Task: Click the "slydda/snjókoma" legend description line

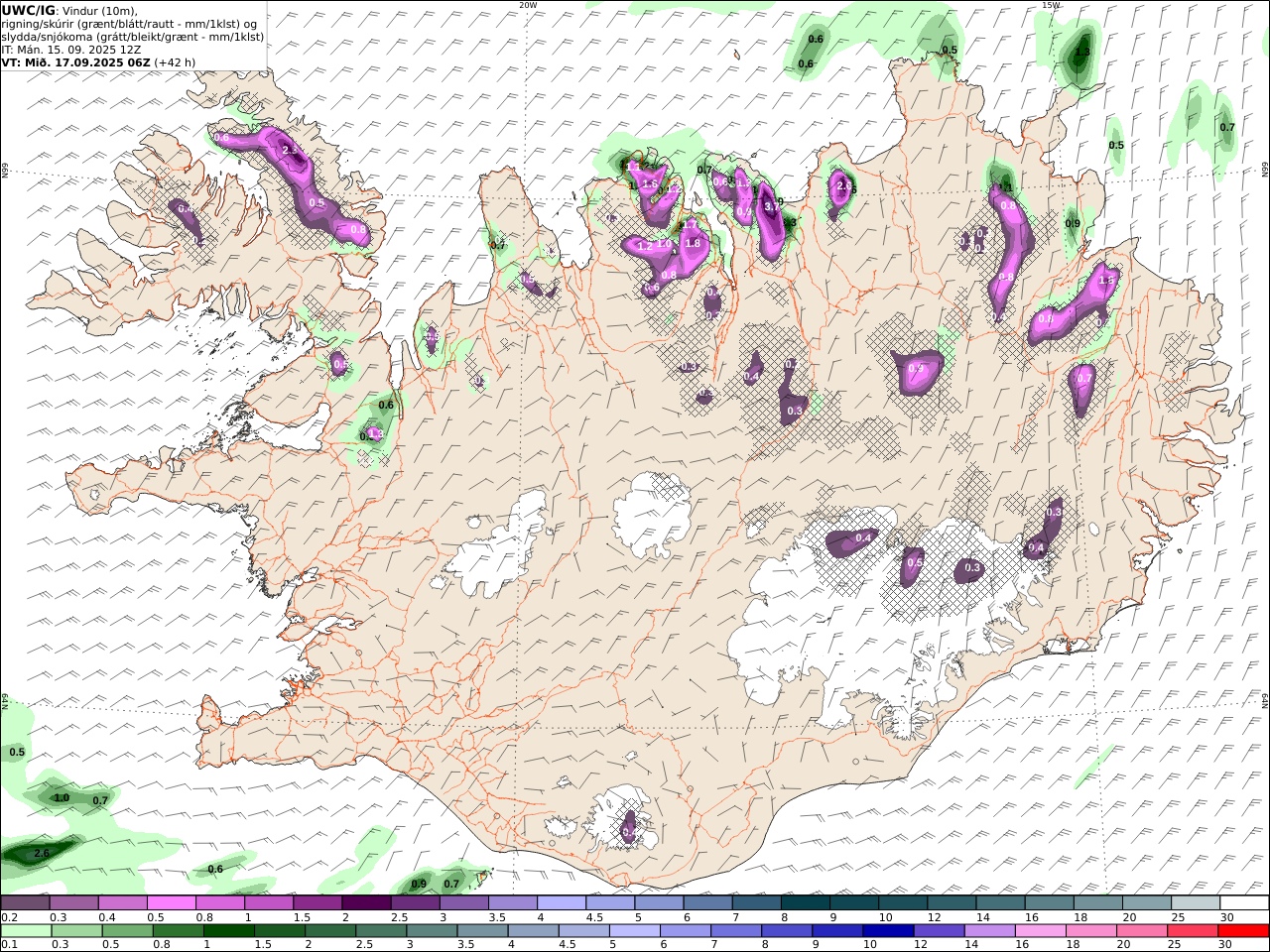Action: tap(133, 36)
